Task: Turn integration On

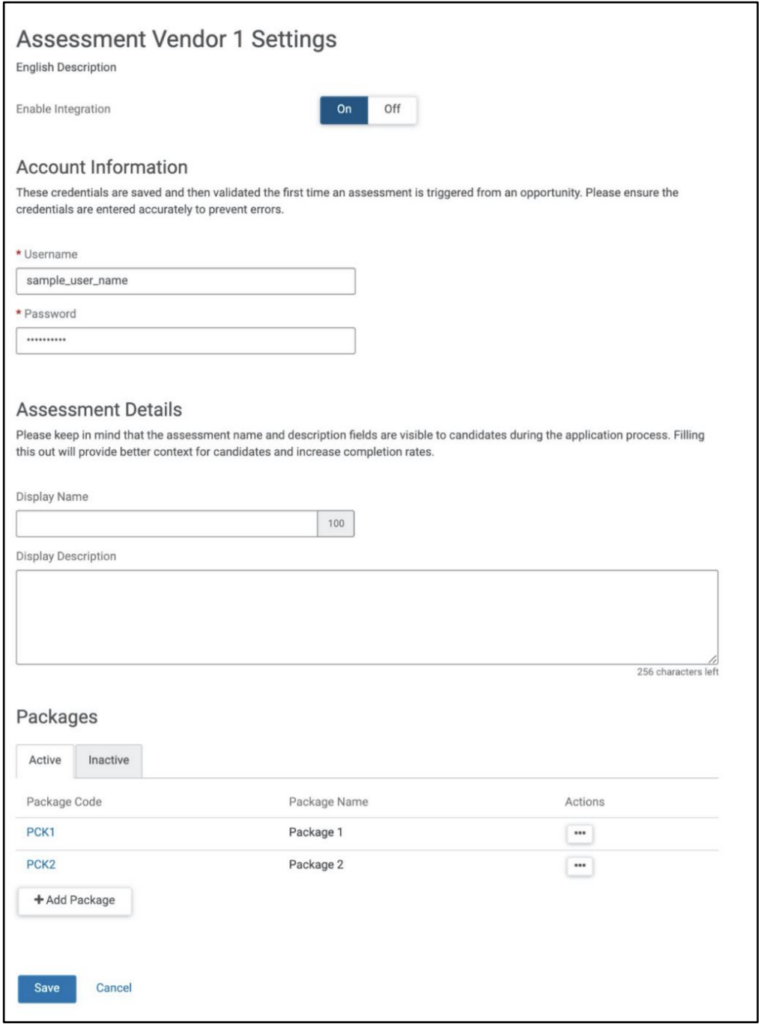Action: click(x=344, y=110)
